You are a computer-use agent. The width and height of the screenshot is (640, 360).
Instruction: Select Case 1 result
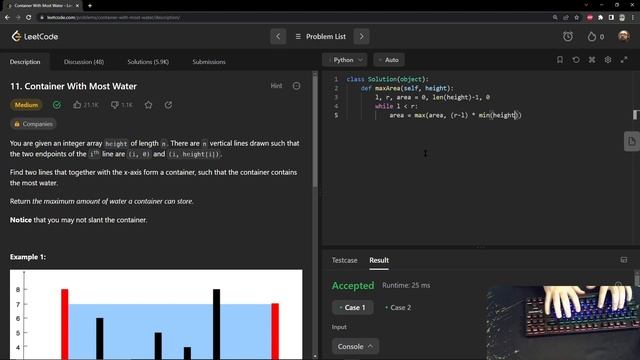click(353, 307)
